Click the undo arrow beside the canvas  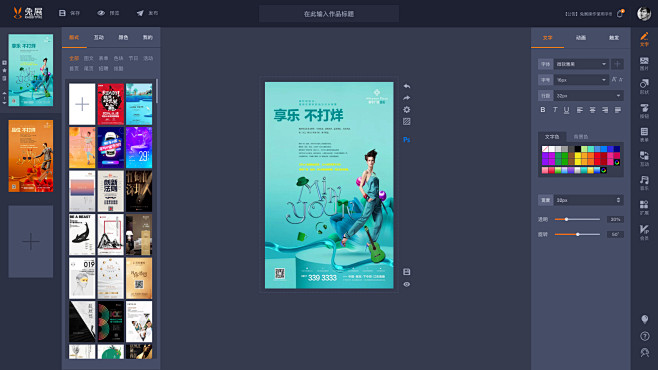407,86
